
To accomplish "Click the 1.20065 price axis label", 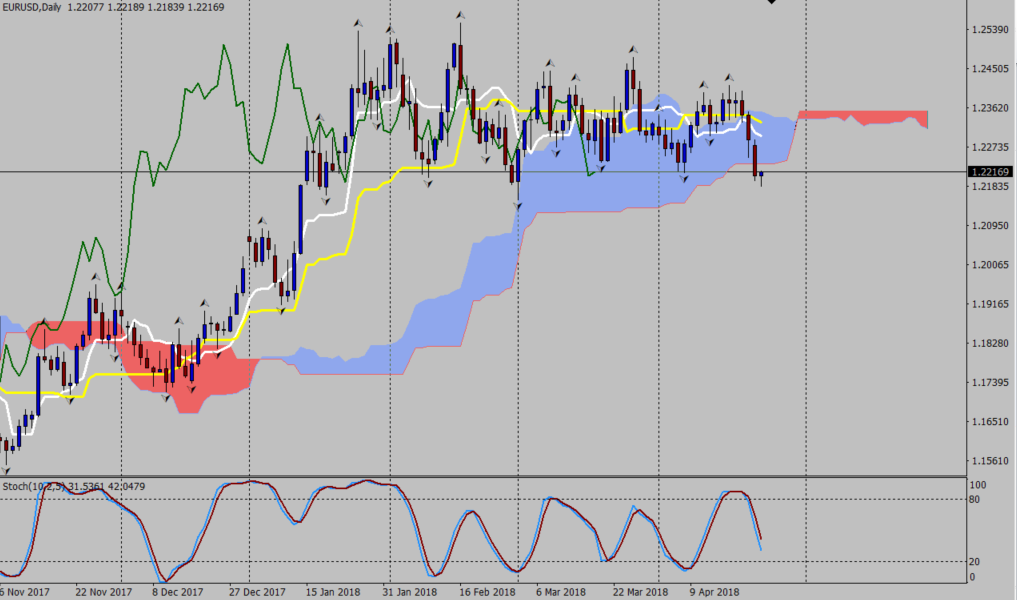I will tap(990, 265).
